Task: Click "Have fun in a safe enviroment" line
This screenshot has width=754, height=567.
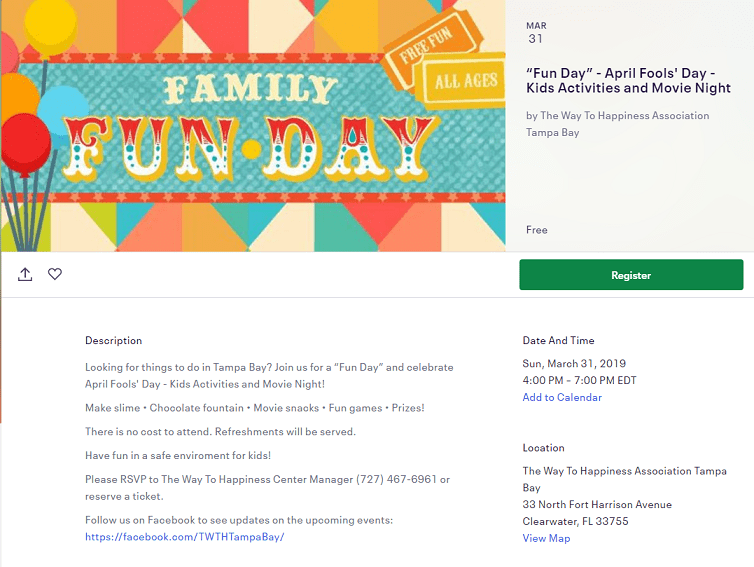Action: (x=178, y=455)
